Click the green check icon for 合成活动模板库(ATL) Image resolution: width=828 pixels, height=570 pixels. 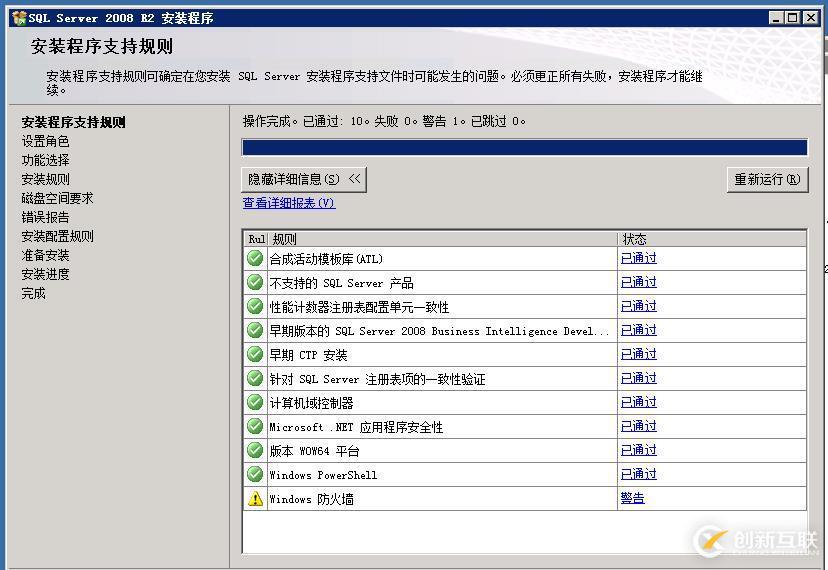[x=255, y=258]
